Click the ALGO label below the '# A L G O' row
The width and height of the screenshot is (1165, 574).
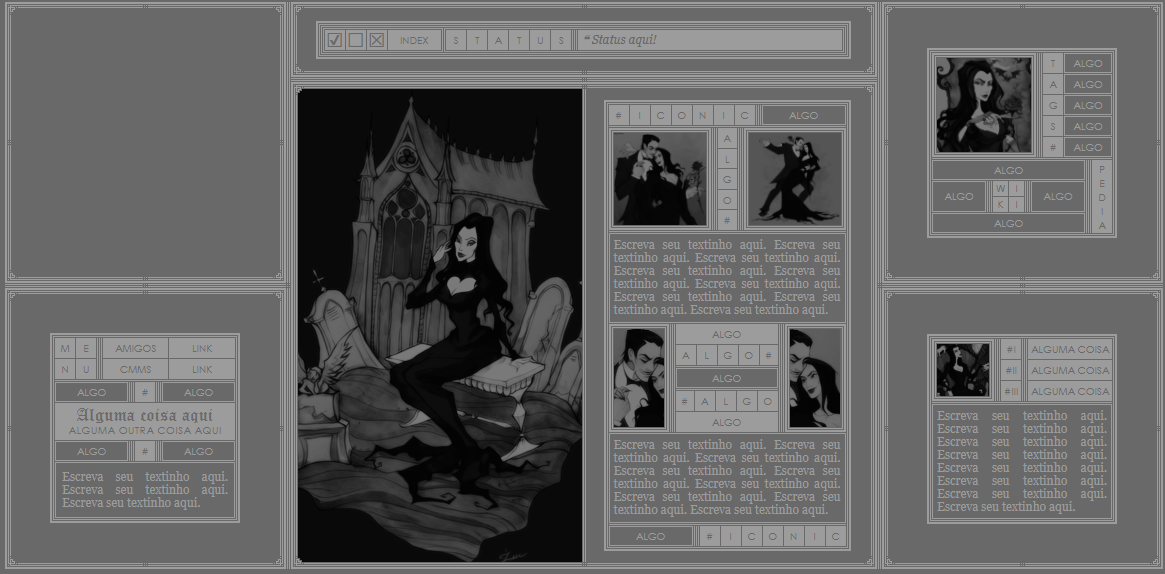[727, 422]
